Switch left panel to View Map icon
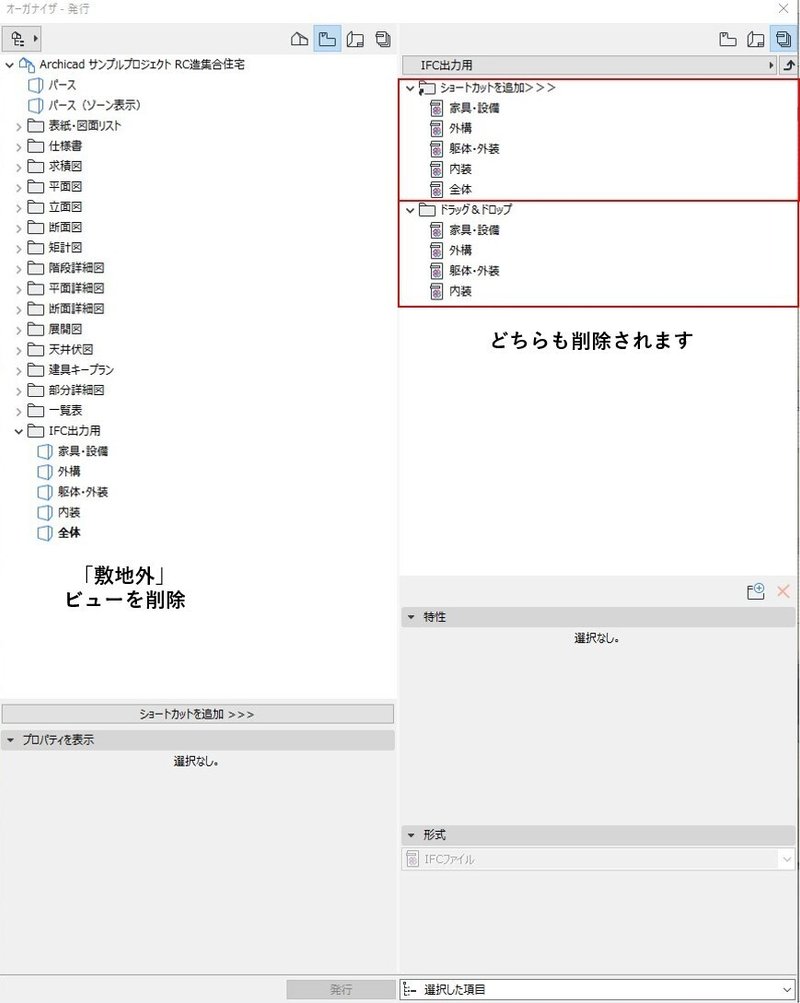 pyautogui.click(x=327, y=39)
